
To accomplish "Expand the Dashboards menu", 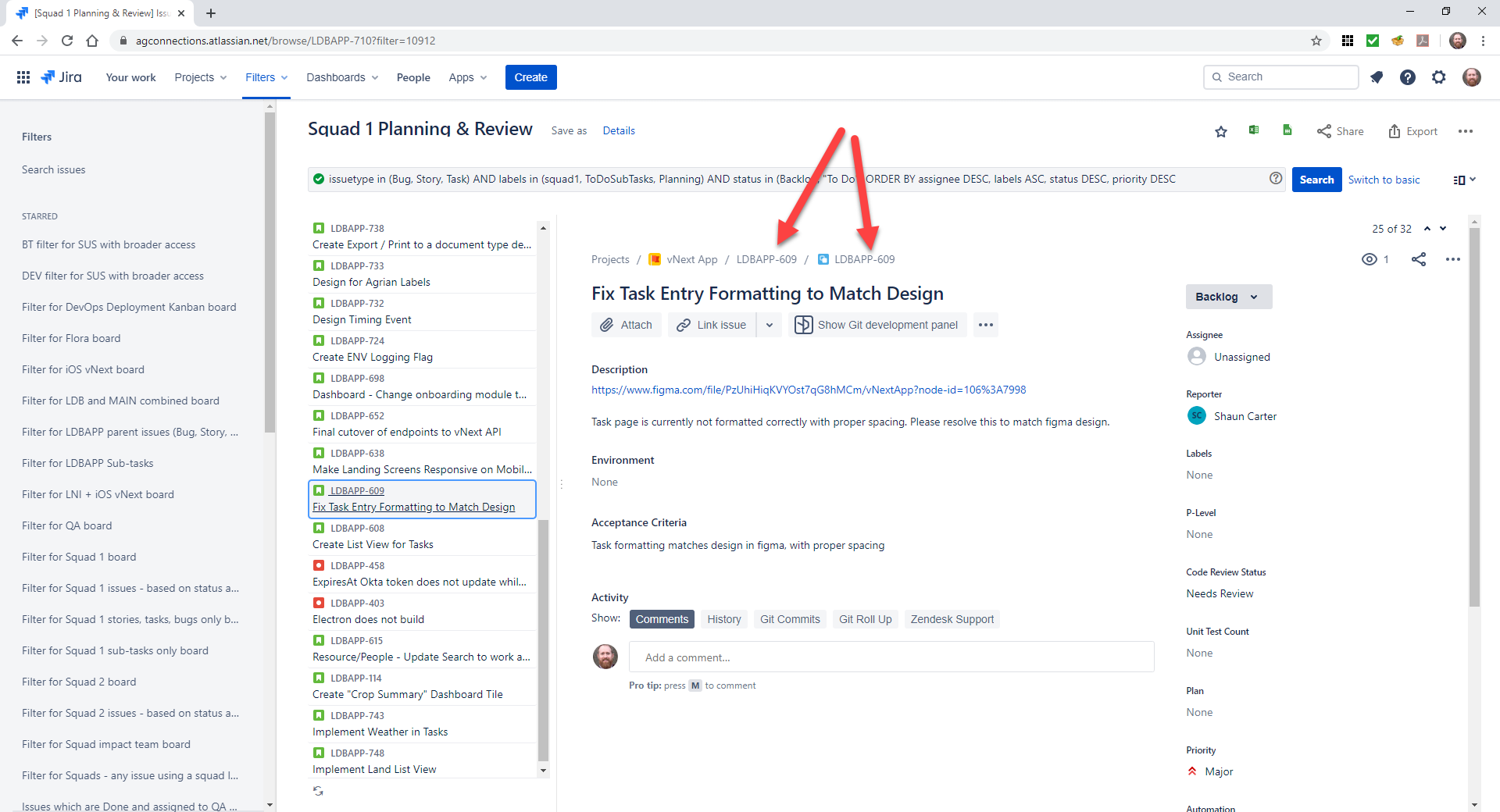I will (342, 77).
